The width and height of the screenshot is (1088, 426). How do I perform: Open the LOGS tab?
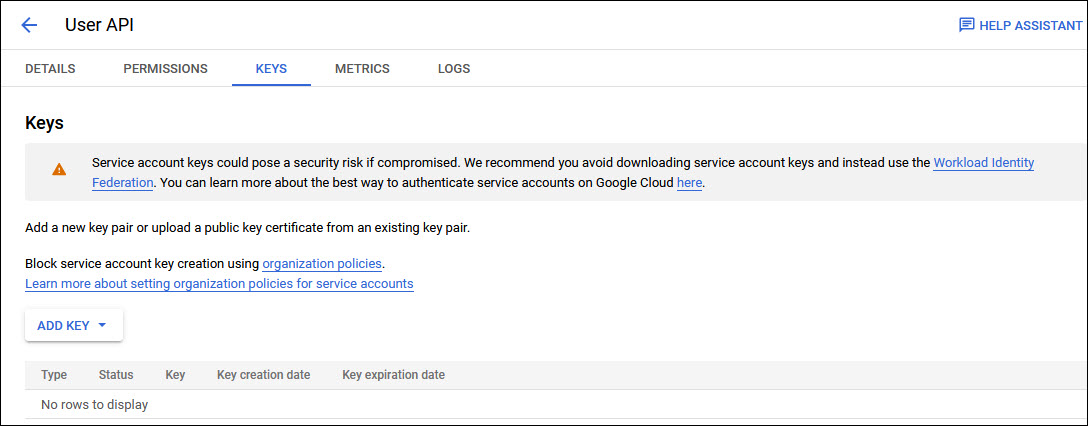click(454, 69)
